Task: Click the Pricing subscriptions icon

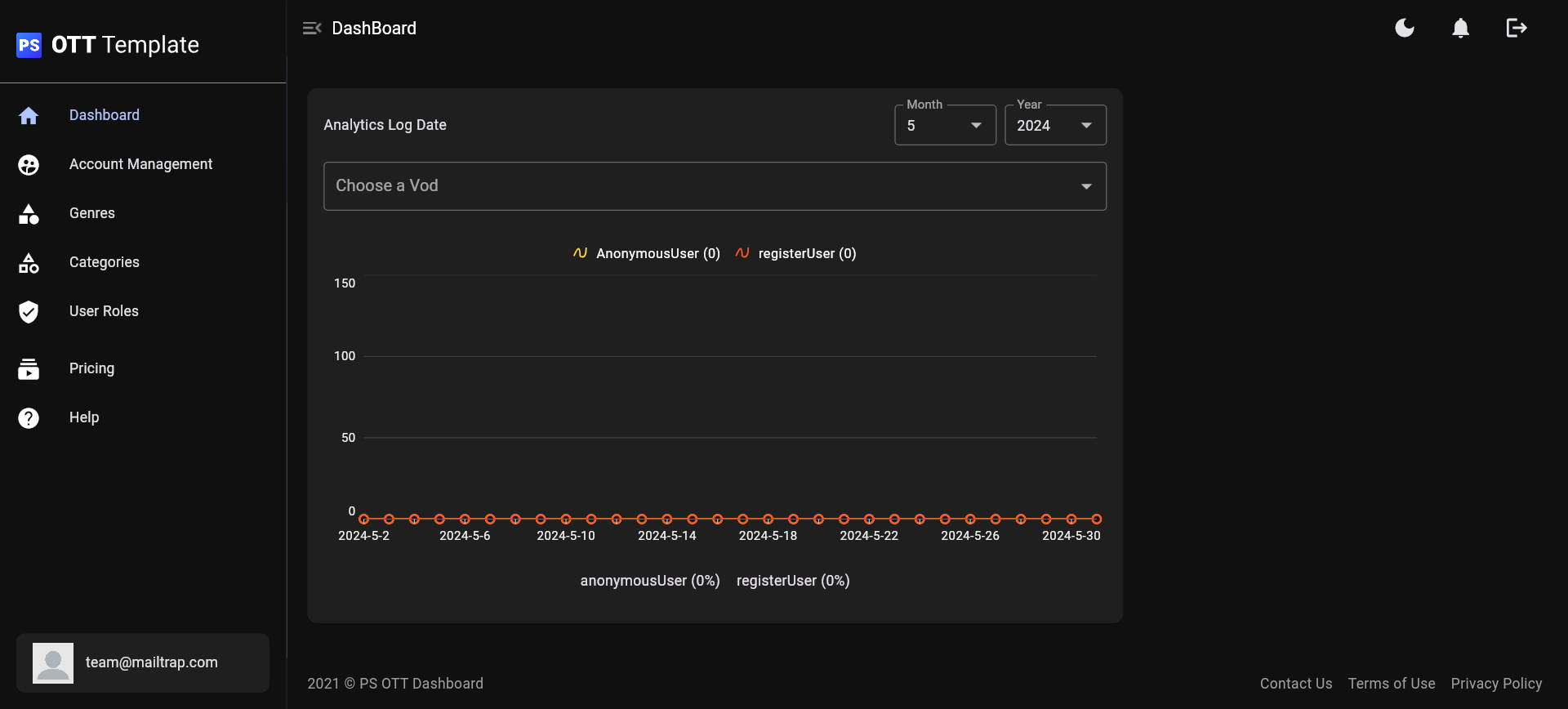Action: (29, 369)
